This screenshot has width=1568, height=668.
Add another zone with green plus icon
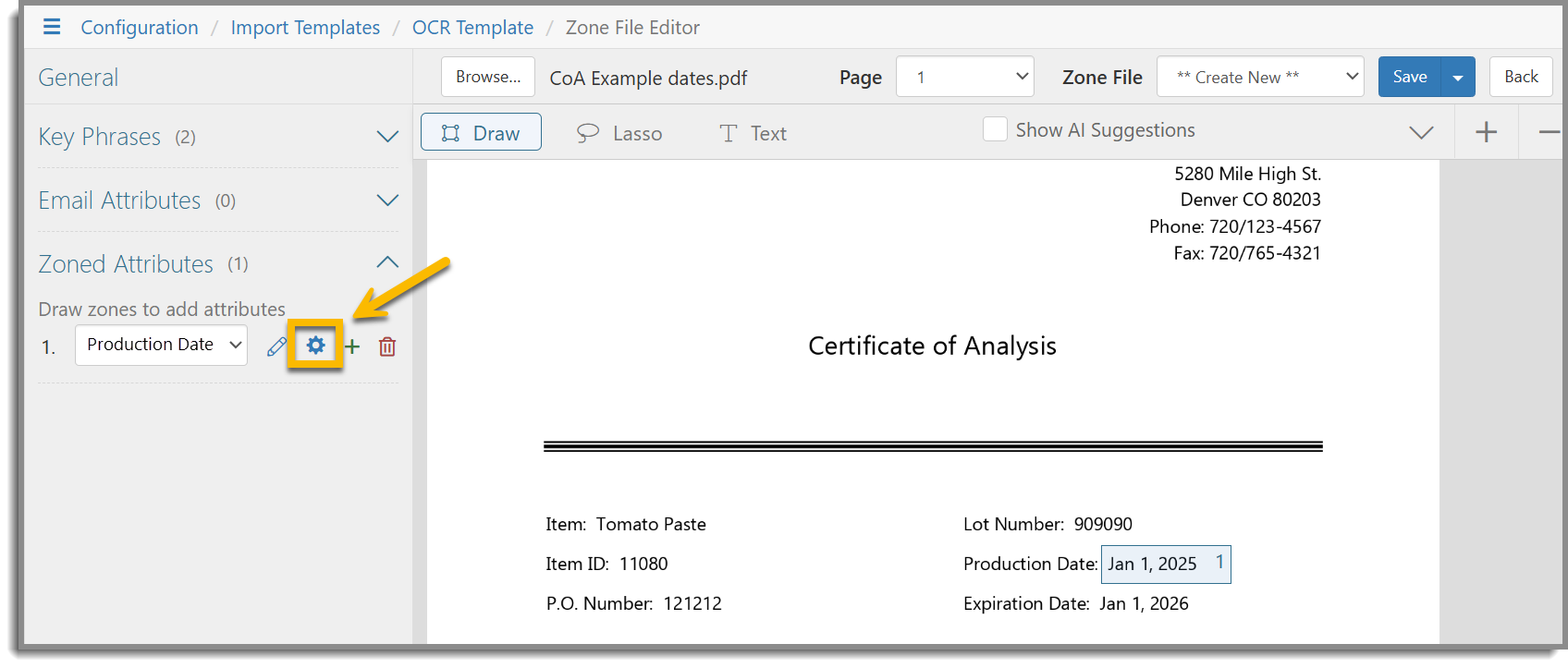pos(352,346)
